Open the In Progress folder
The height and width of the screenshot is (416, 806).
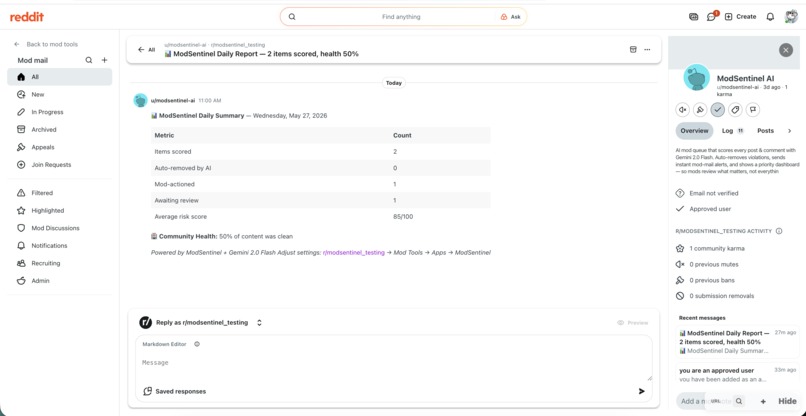60,112
